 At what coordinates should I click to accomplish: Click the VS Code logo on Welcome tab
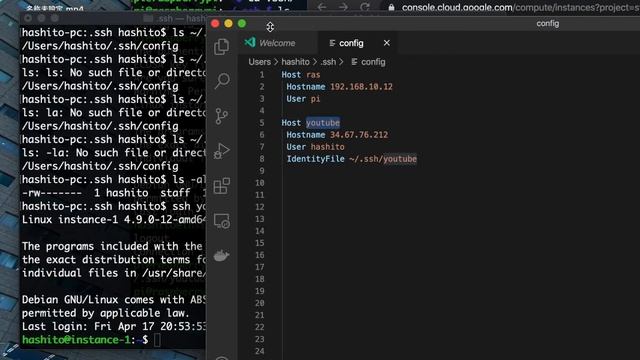tap(250, 42)
